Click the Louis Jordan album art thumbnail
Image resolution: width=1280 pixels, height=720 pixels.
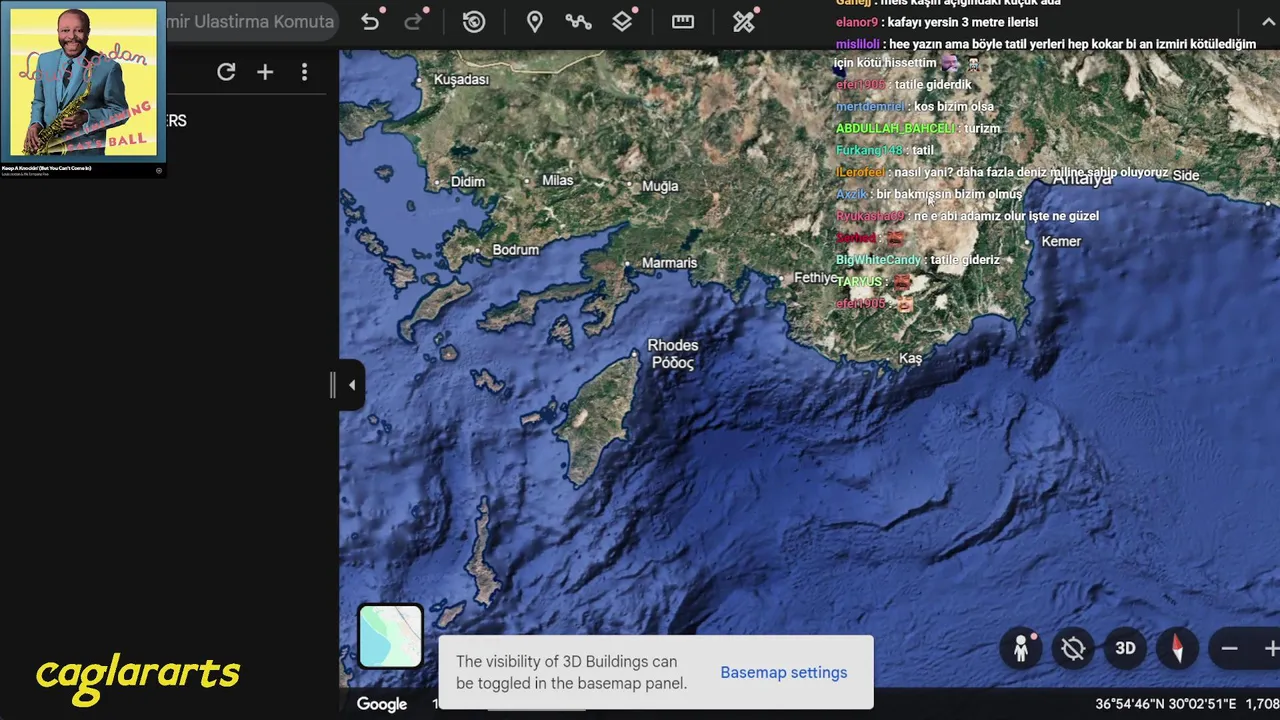pos(83,84)
